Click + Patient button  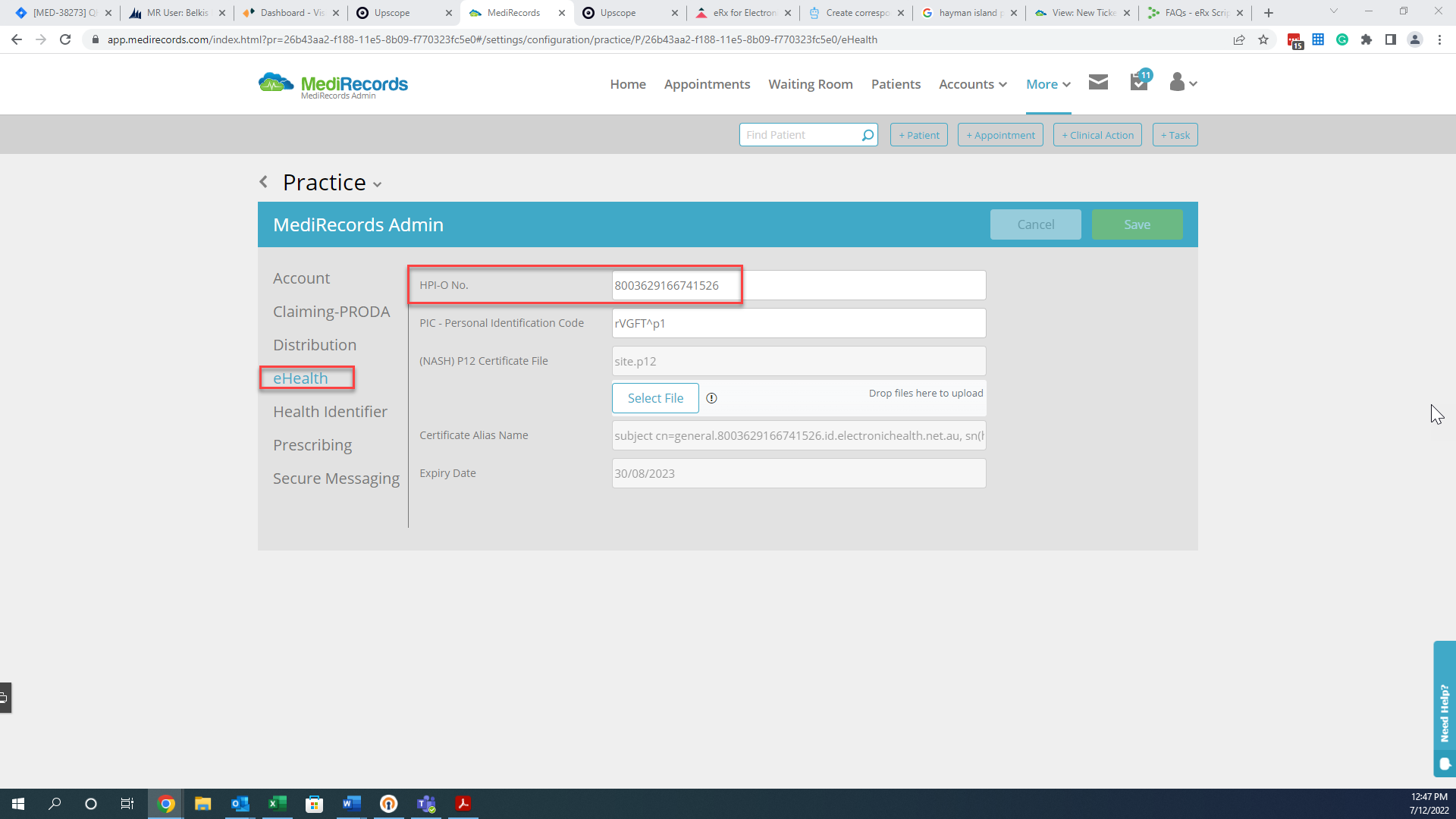pos(918,135)
